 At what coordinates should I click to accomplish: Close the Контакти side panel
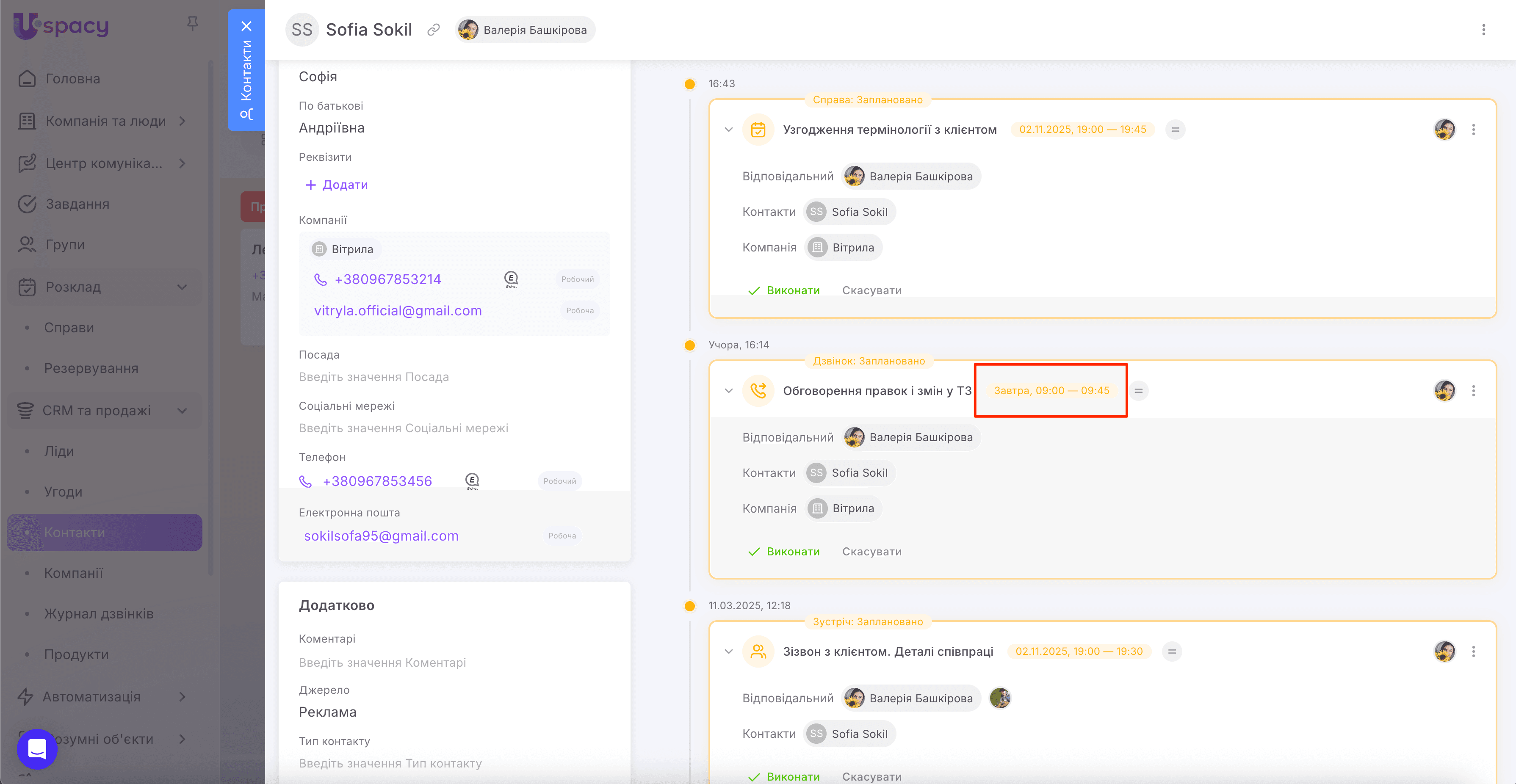click(x=246, y=27)
